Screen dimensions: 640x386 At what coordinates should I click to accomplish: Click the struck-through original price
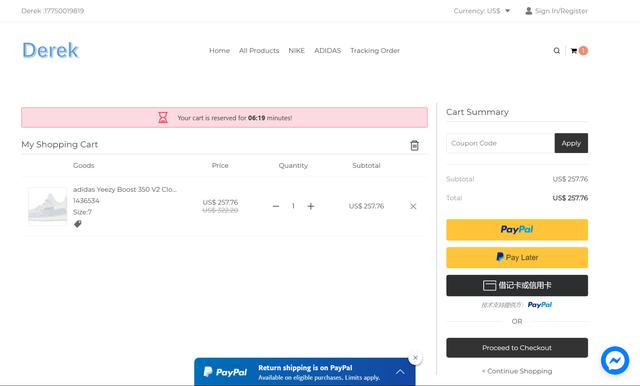(x=220, y=210)
